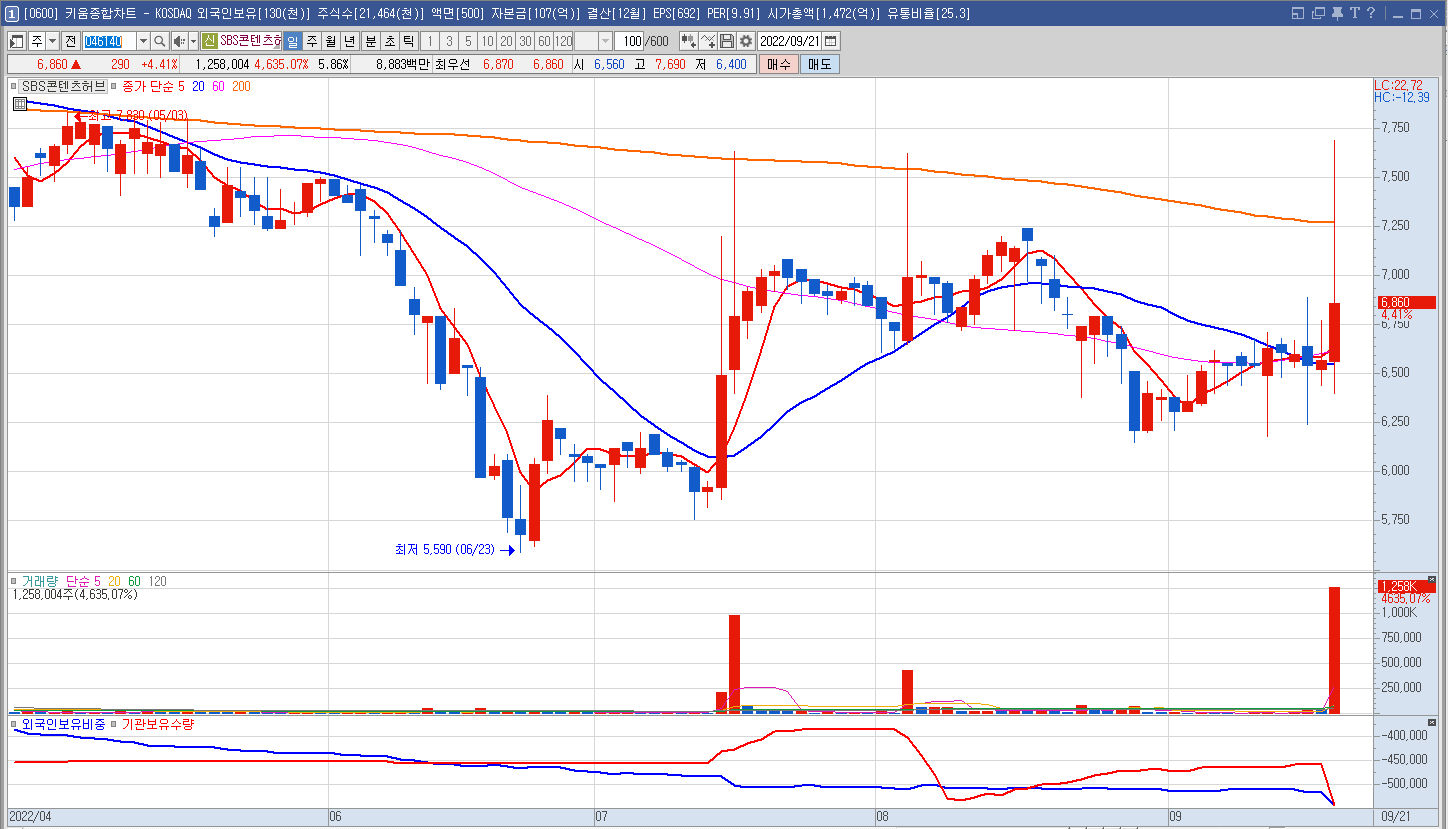Open the stock code history dropdown arrow
Image resolution: width=1448 pixels, height=829 pixels.
coord(143,41)
